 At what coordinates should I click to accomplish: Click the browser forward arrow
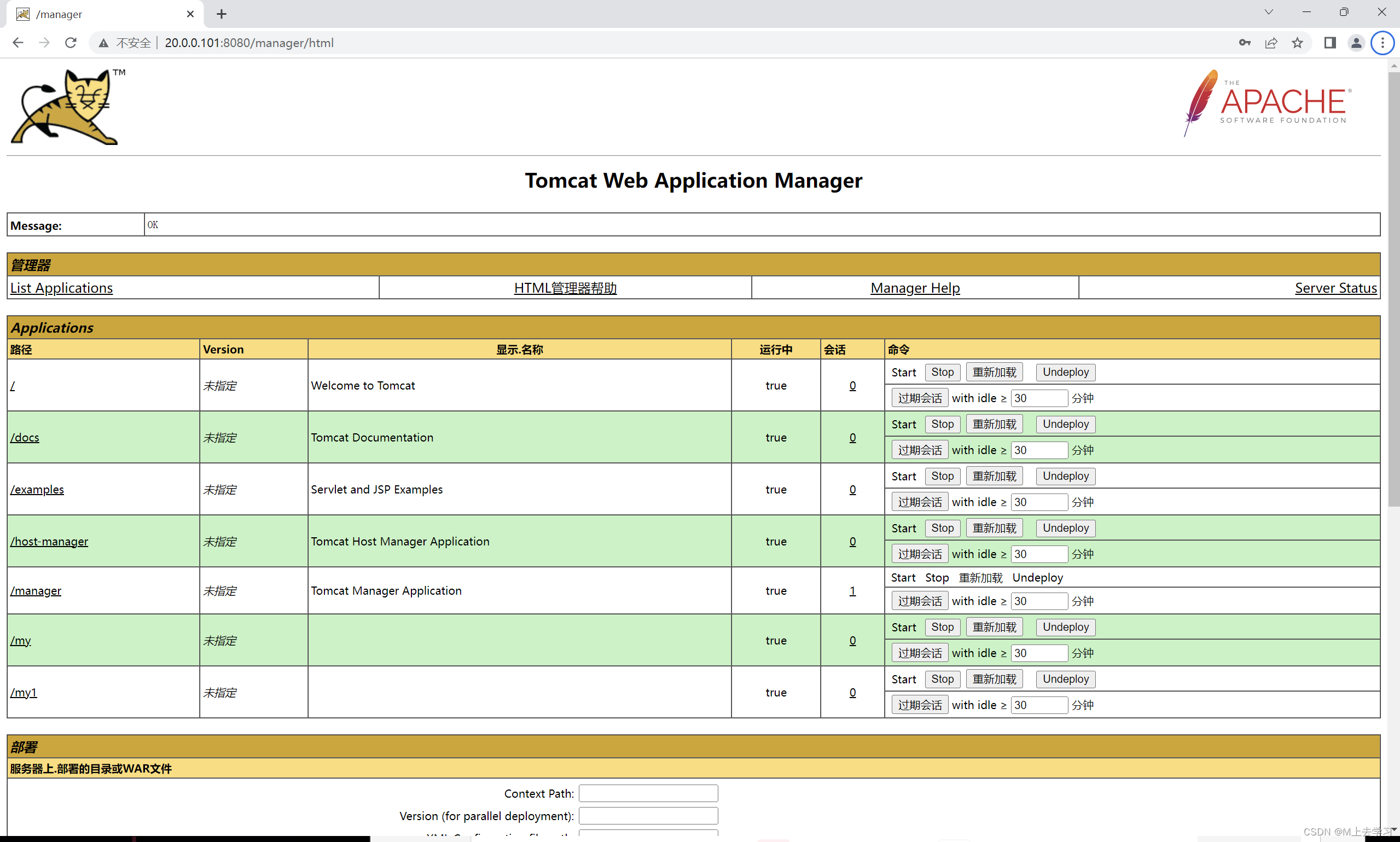tap(44, 43)
